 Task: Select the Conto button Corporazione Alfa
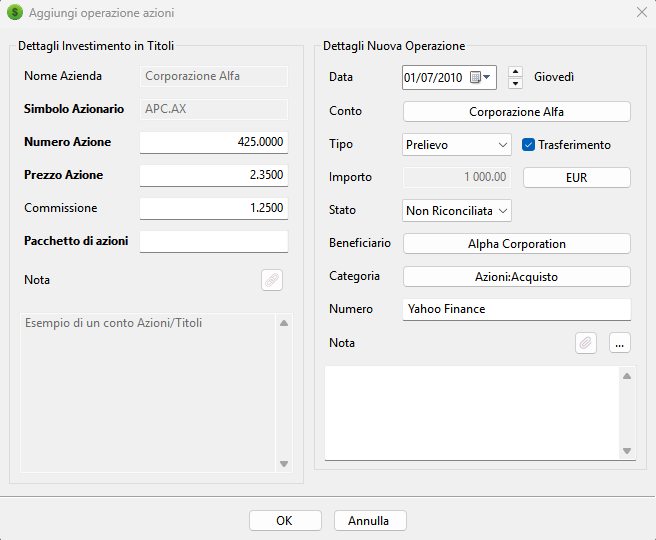point(516,112)
